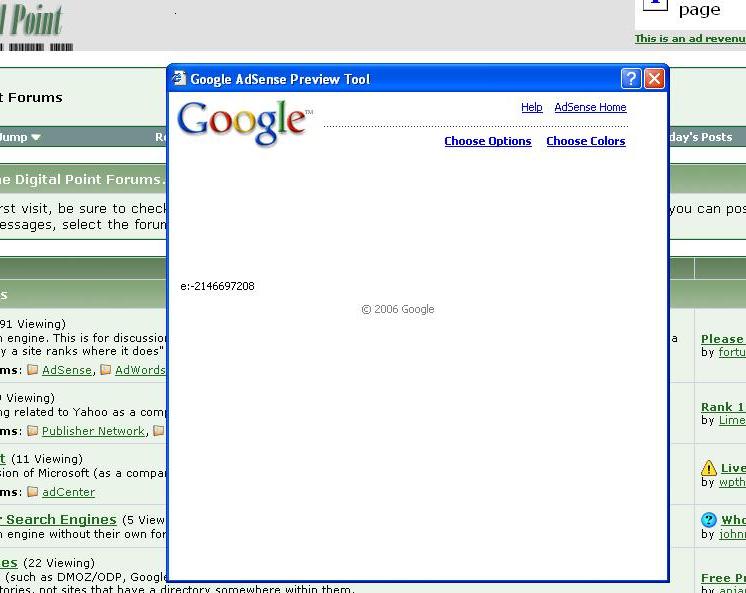Image resolution: width=746 pixels, height=593 pixels.
Task: Open AdSense Home link
Action: tap(590, 107)
